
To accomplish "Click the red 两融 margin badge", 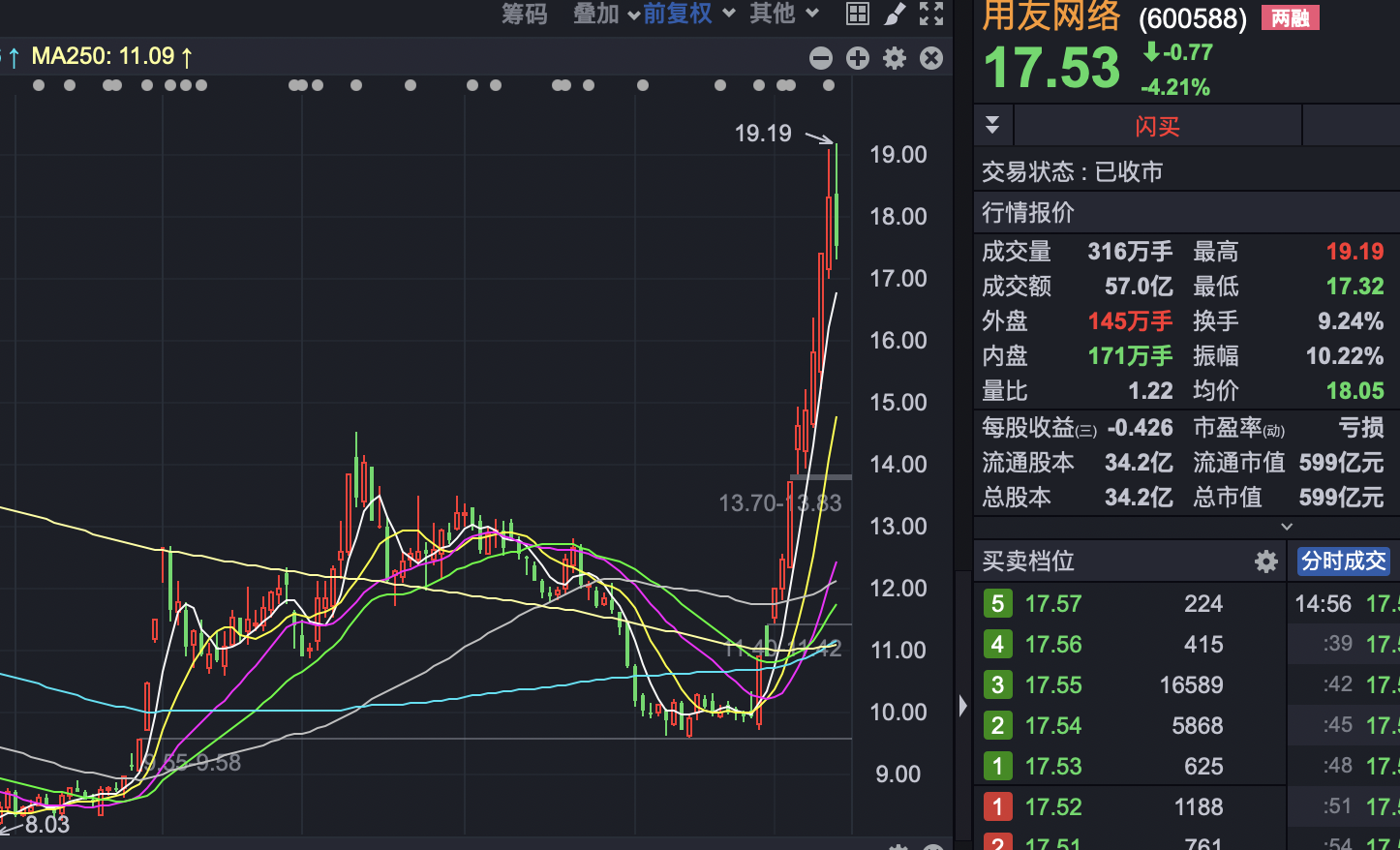I will pos(1290,18).
